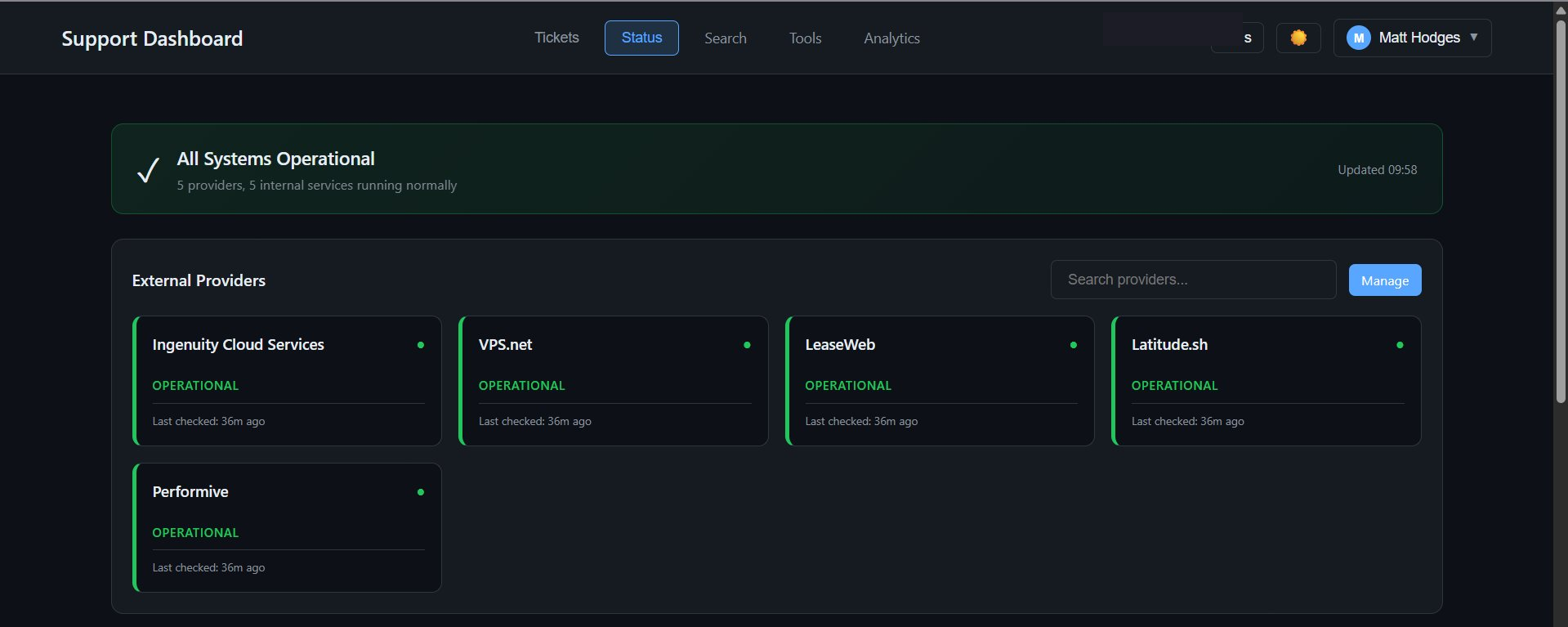Click the providers running normally summary text
The height and width of the screenshot is (627, 1568).
[x=317, y=186]
